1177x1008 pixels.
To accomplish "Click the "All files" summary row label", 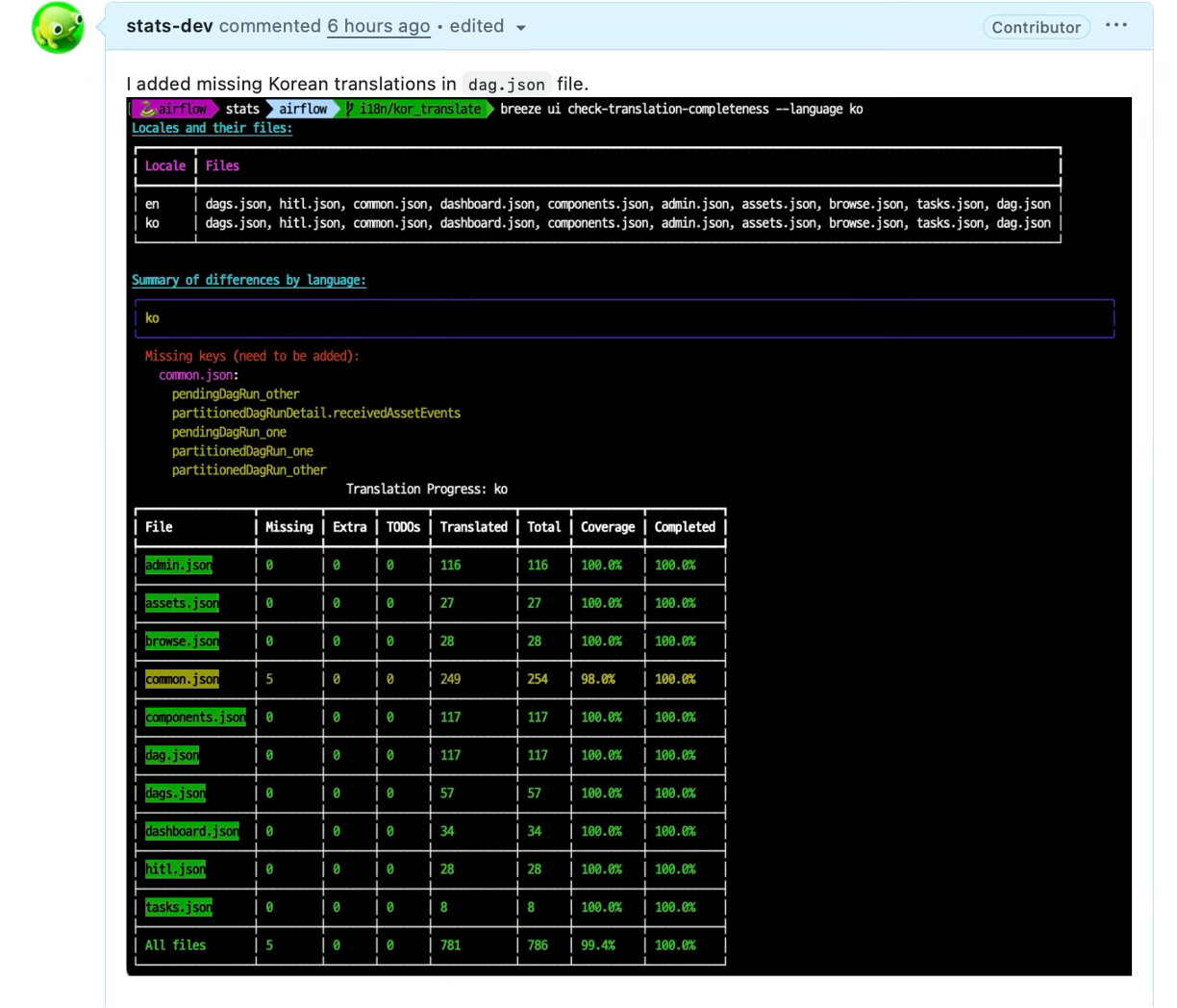I will (x=175, y=945).
